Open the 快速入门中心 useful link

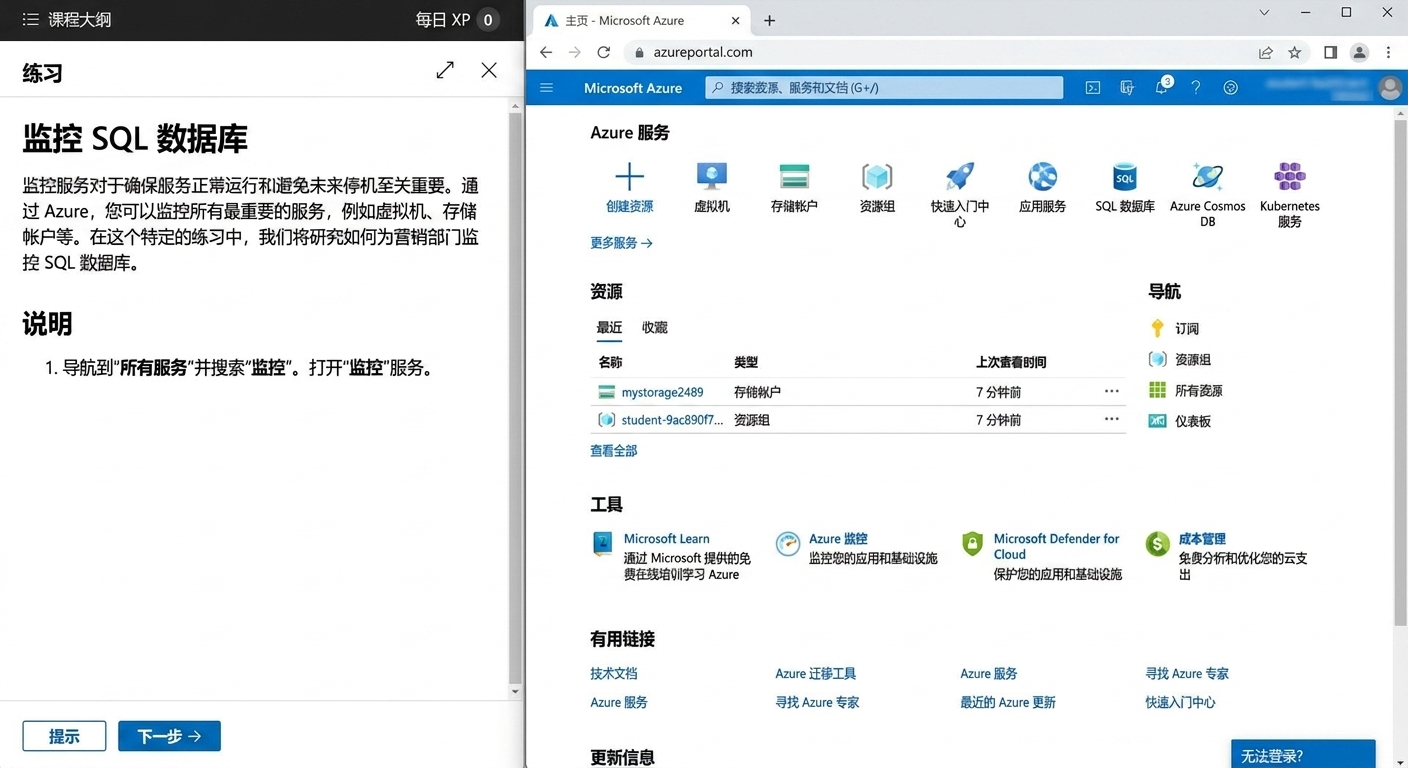1180,702
